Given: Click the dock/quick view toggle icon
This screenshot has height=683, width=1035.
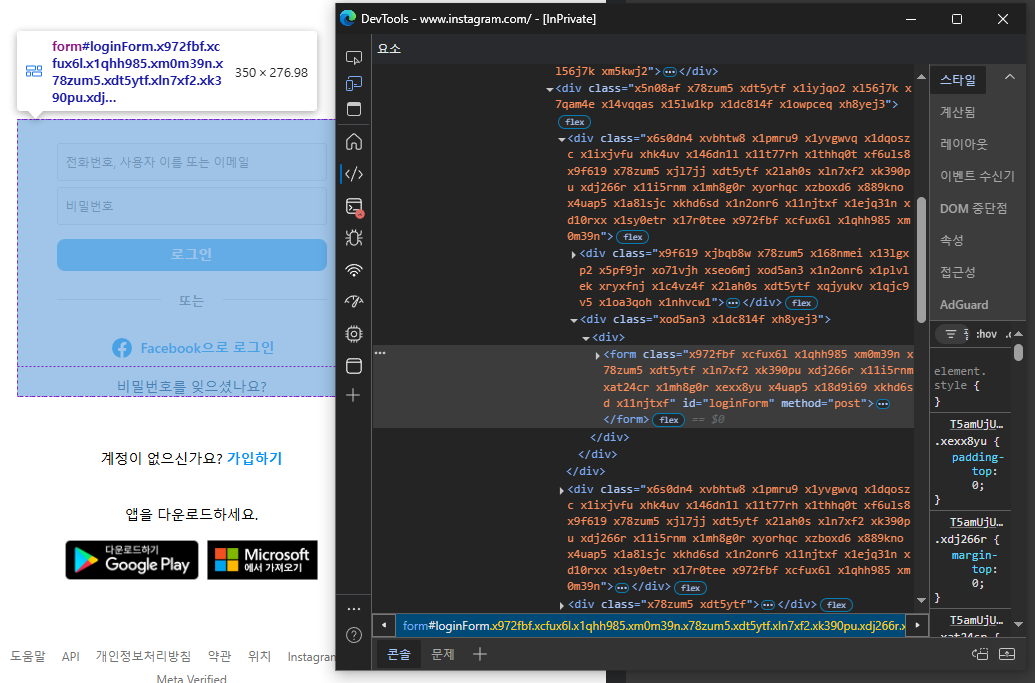Looking at the screenshot, I should pos(354,109).
